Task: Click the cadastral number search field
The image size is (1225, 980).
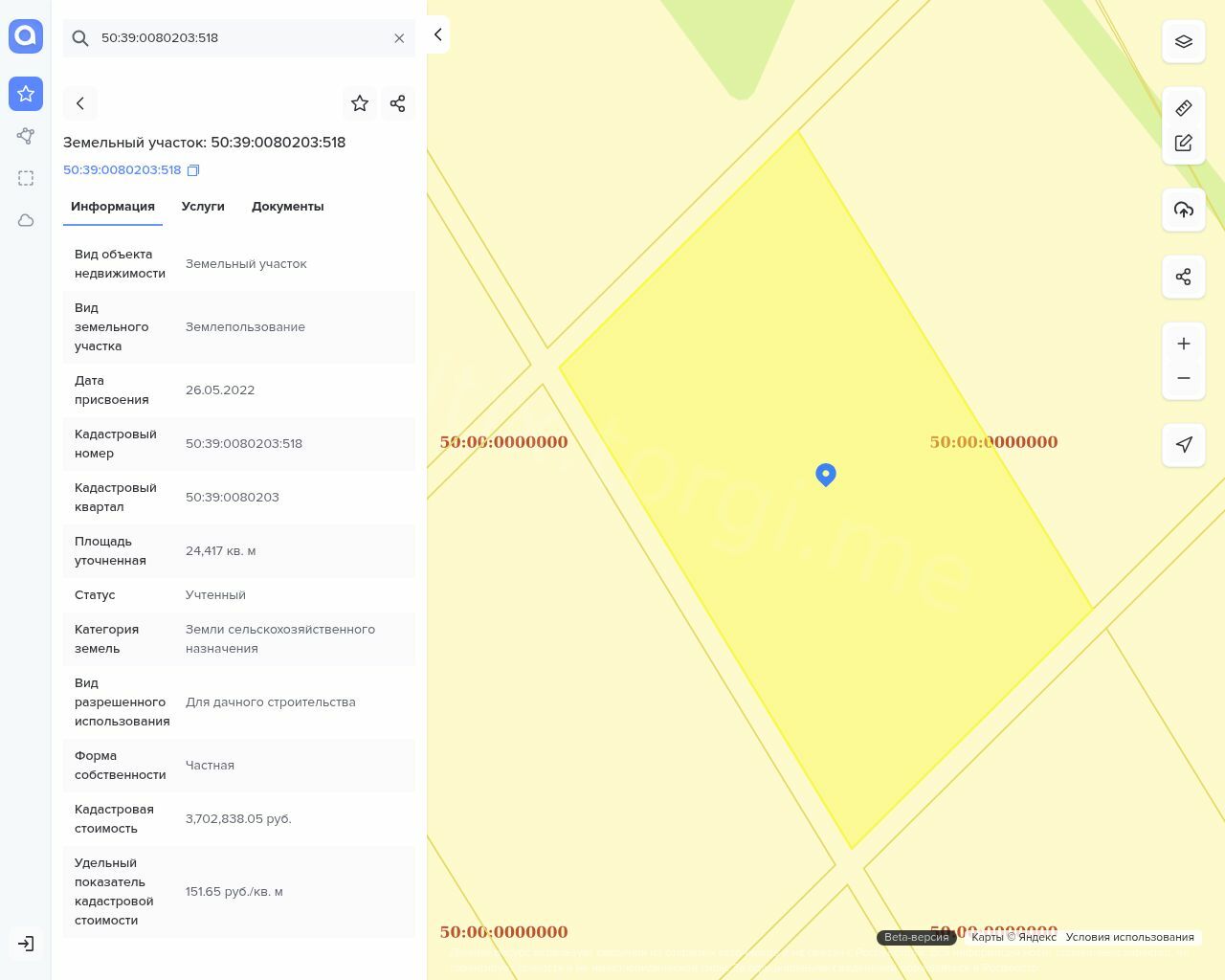Action: pos(239,38)
